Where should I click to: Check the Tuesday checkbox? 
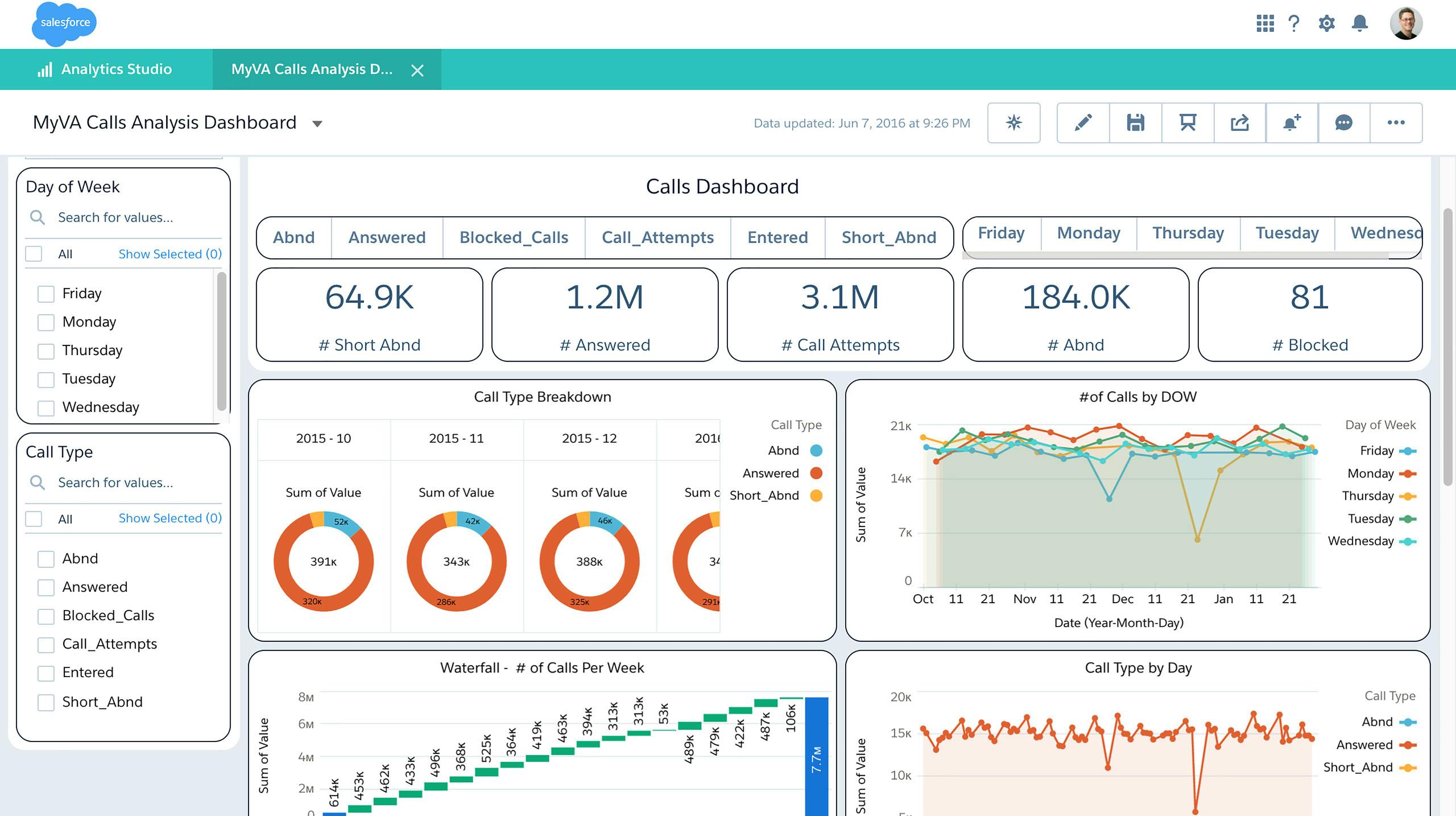click(x=46, y=379)
